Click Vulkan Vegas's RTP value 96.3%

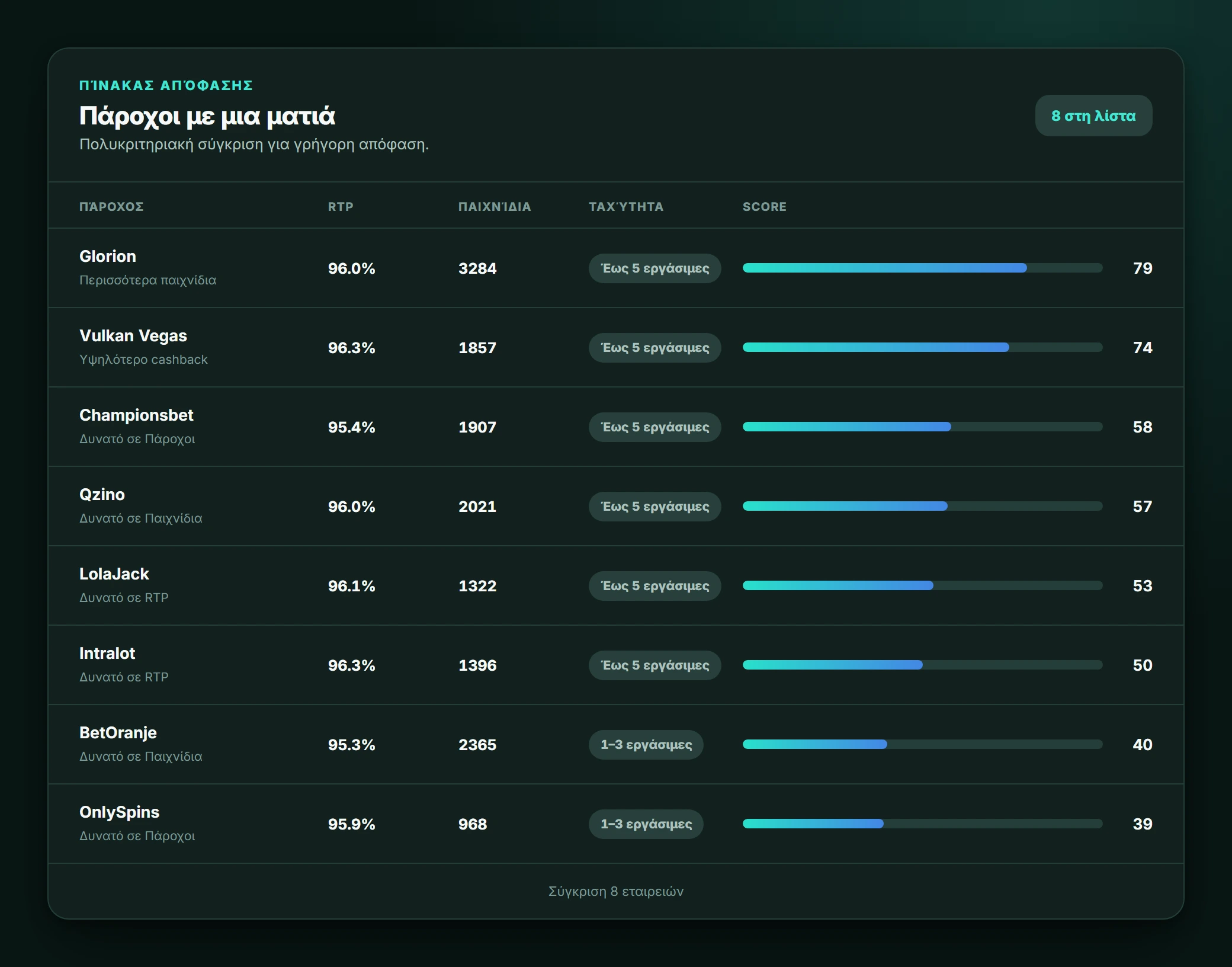pos(352,348)
